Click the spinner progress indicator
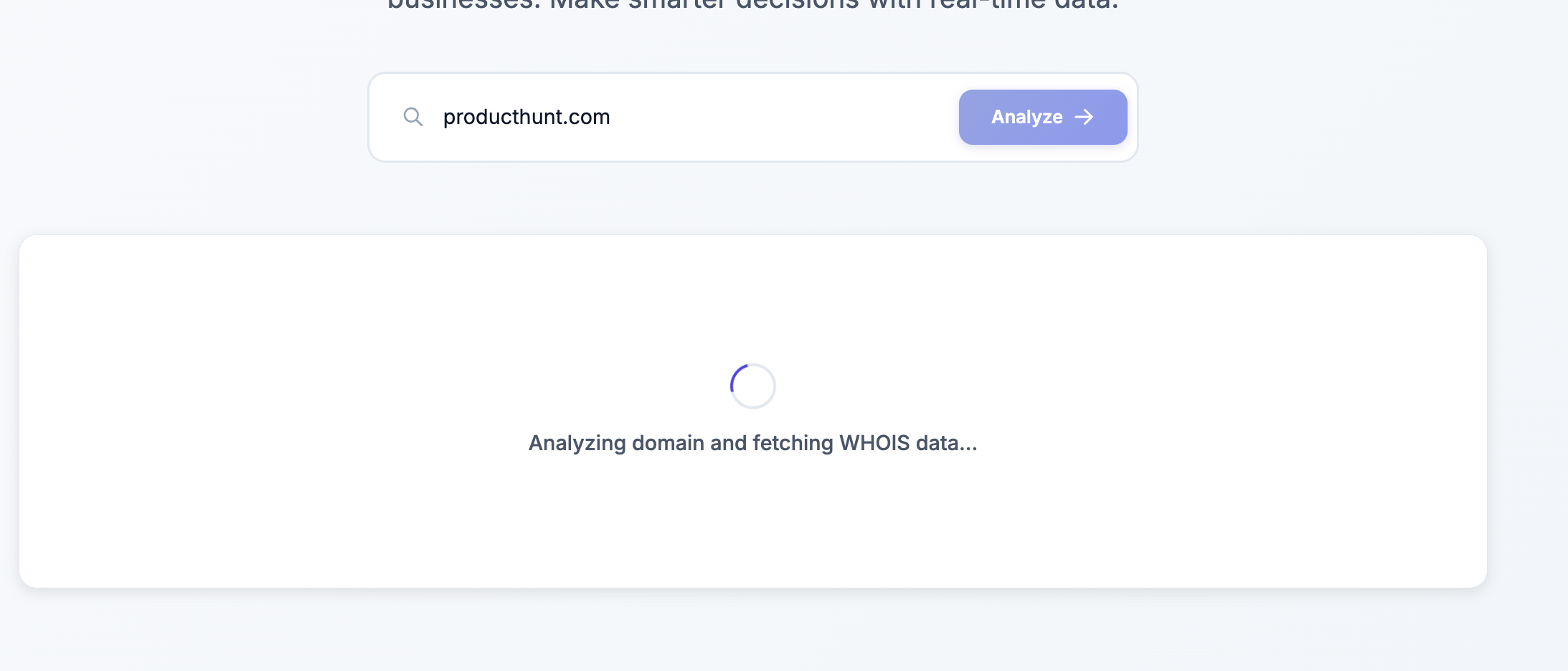 [x=752, y=386]
